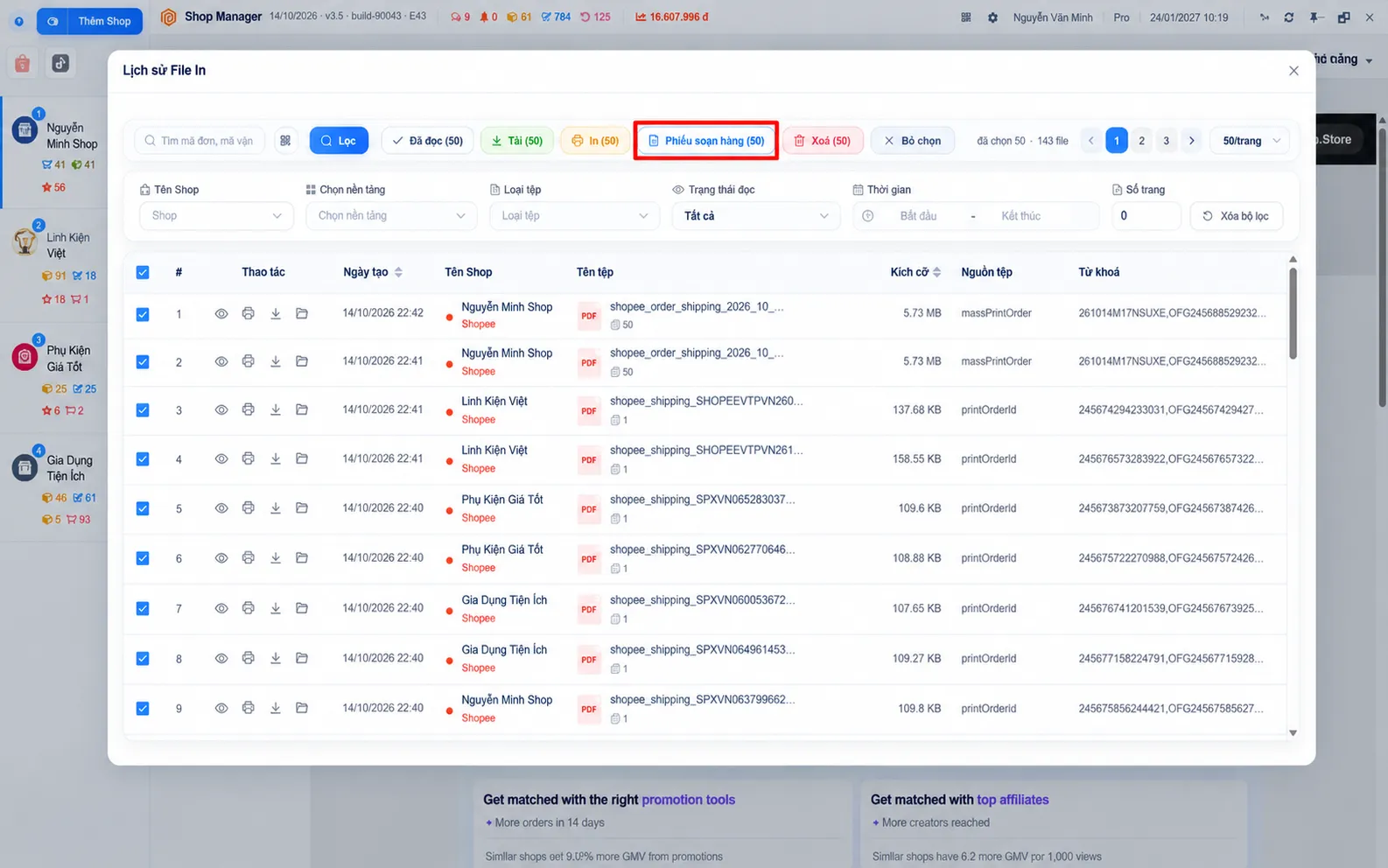The height and width of the screenshot is (868, 1388).
Task: Click the Xoá (50) delete button
Action: click(822, 141)
